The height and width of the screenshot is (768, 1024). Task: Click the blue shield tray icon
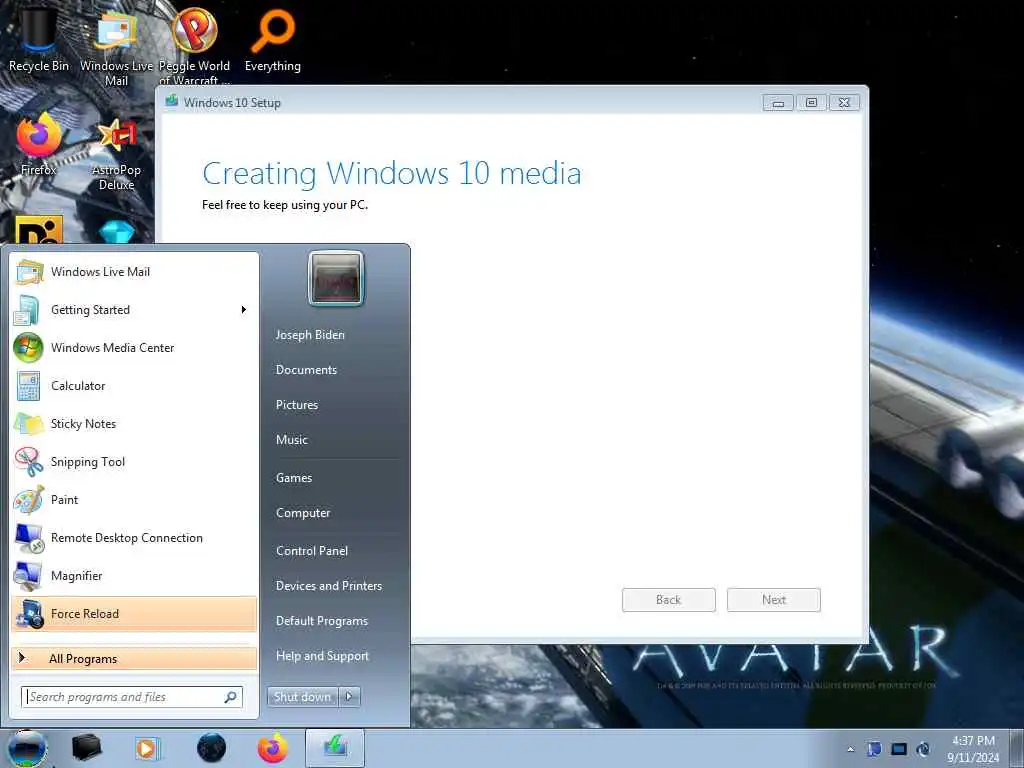tap(874, 749)
